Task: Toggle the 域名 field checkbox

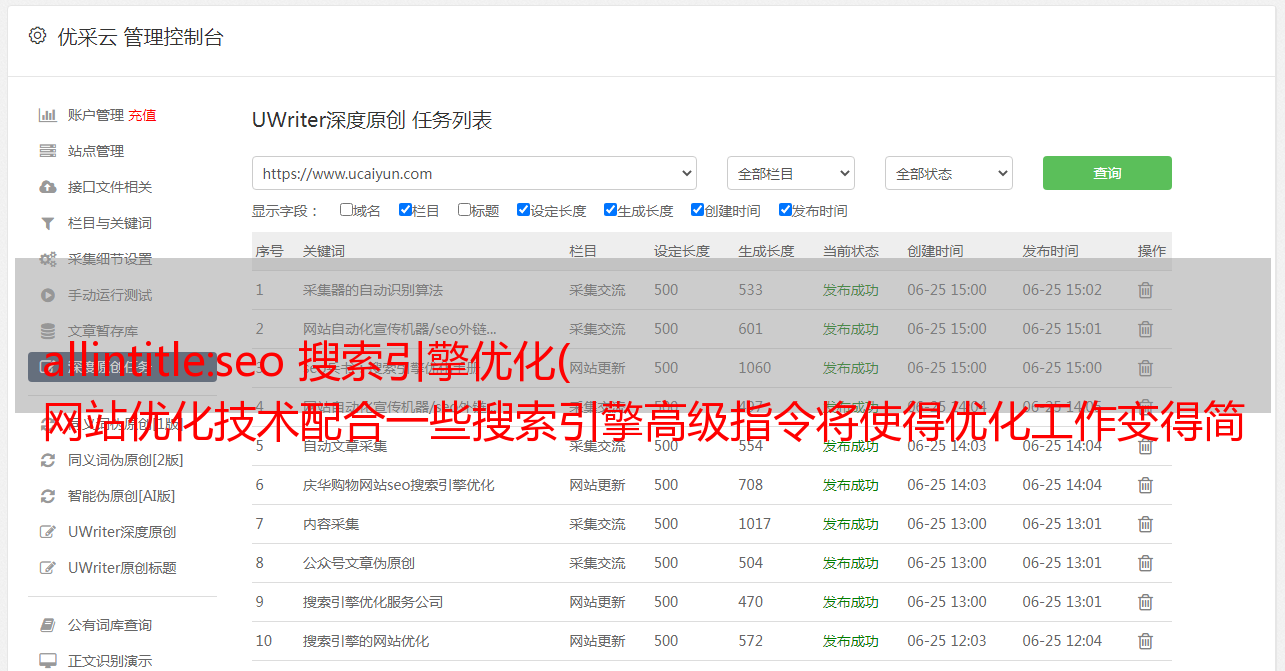Action: (x=346, y=210)
